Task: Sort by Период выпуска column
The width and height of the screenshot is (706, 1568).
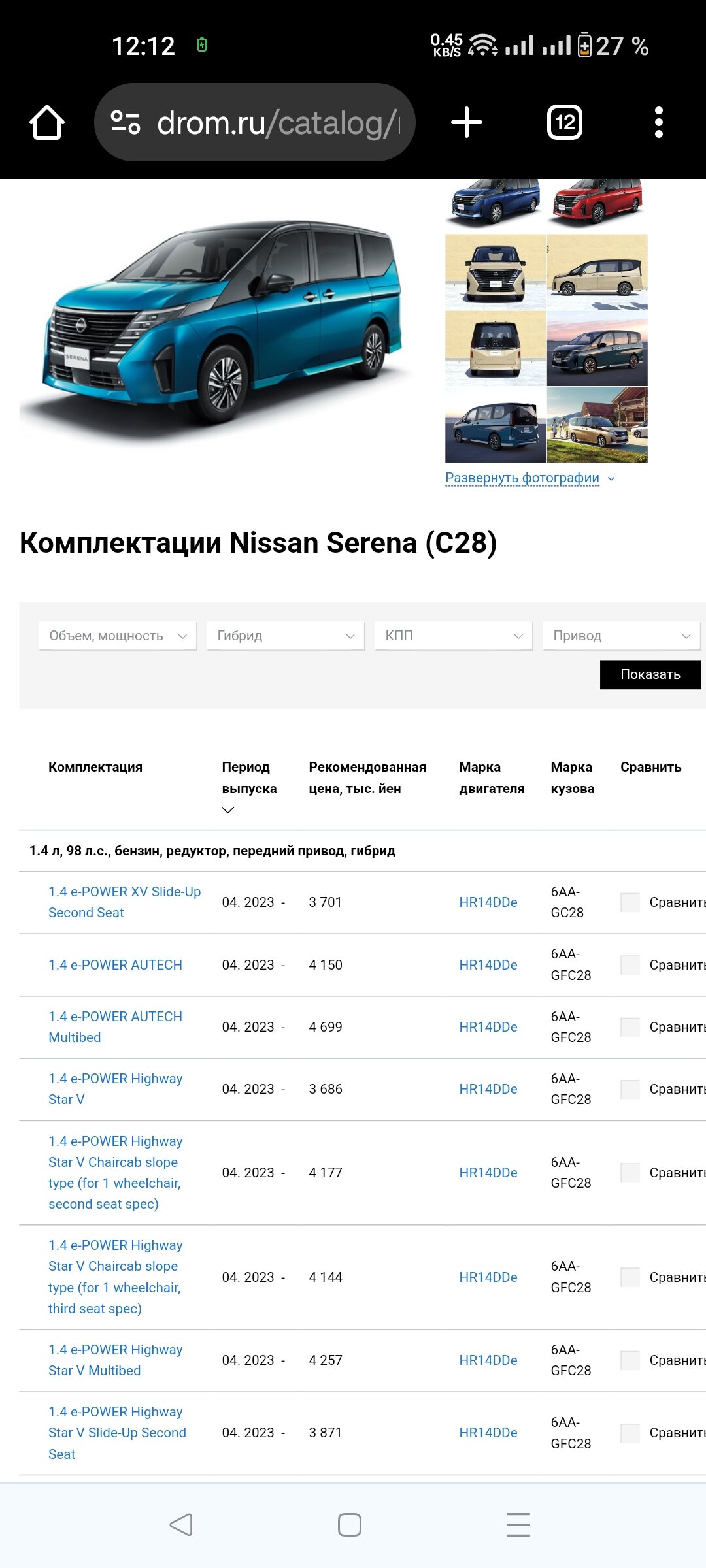Action: point(249,787)
